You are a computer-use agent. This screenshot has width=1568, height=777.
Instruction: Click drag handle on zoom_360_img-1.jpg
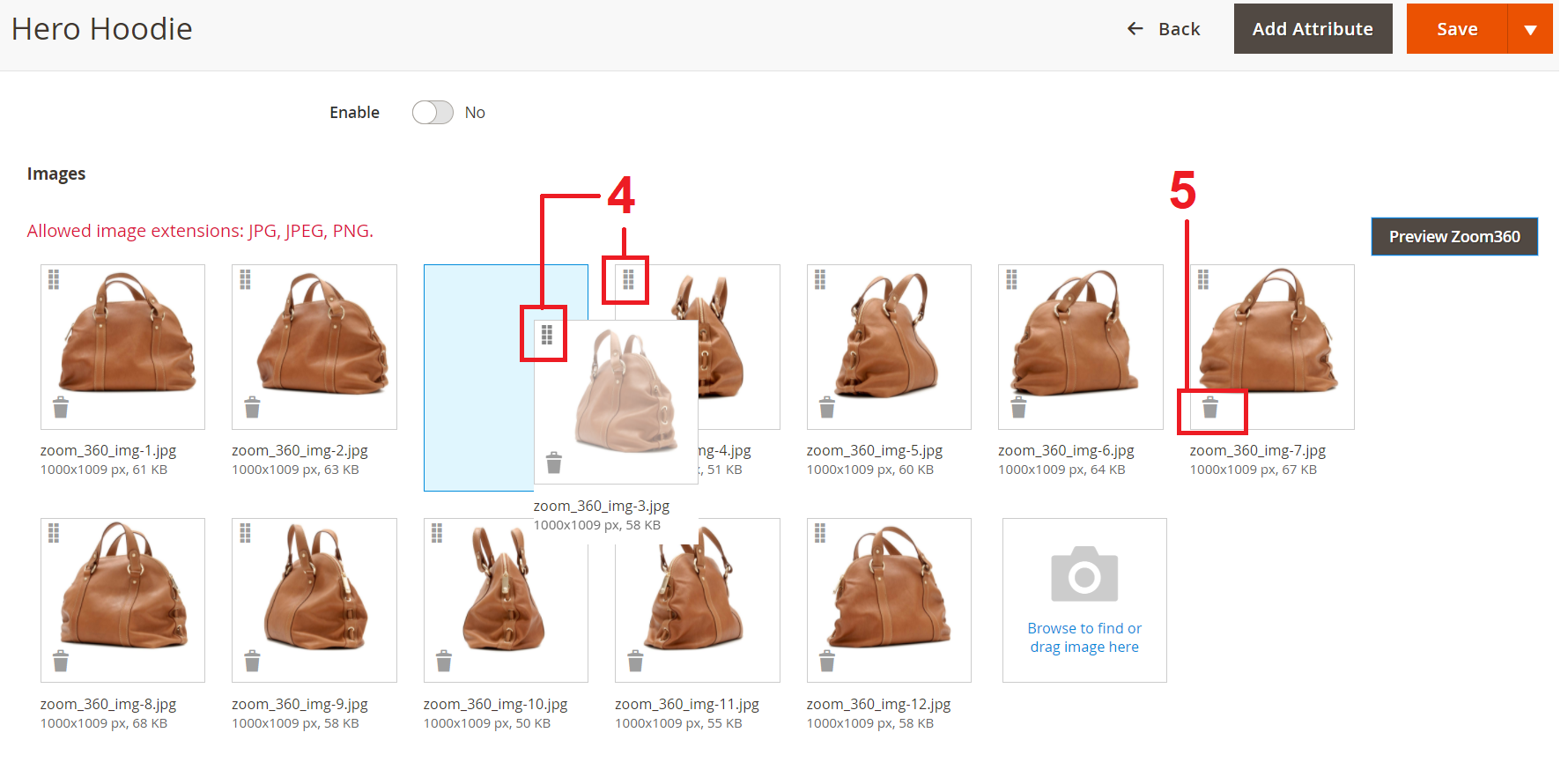click(54, 279)
